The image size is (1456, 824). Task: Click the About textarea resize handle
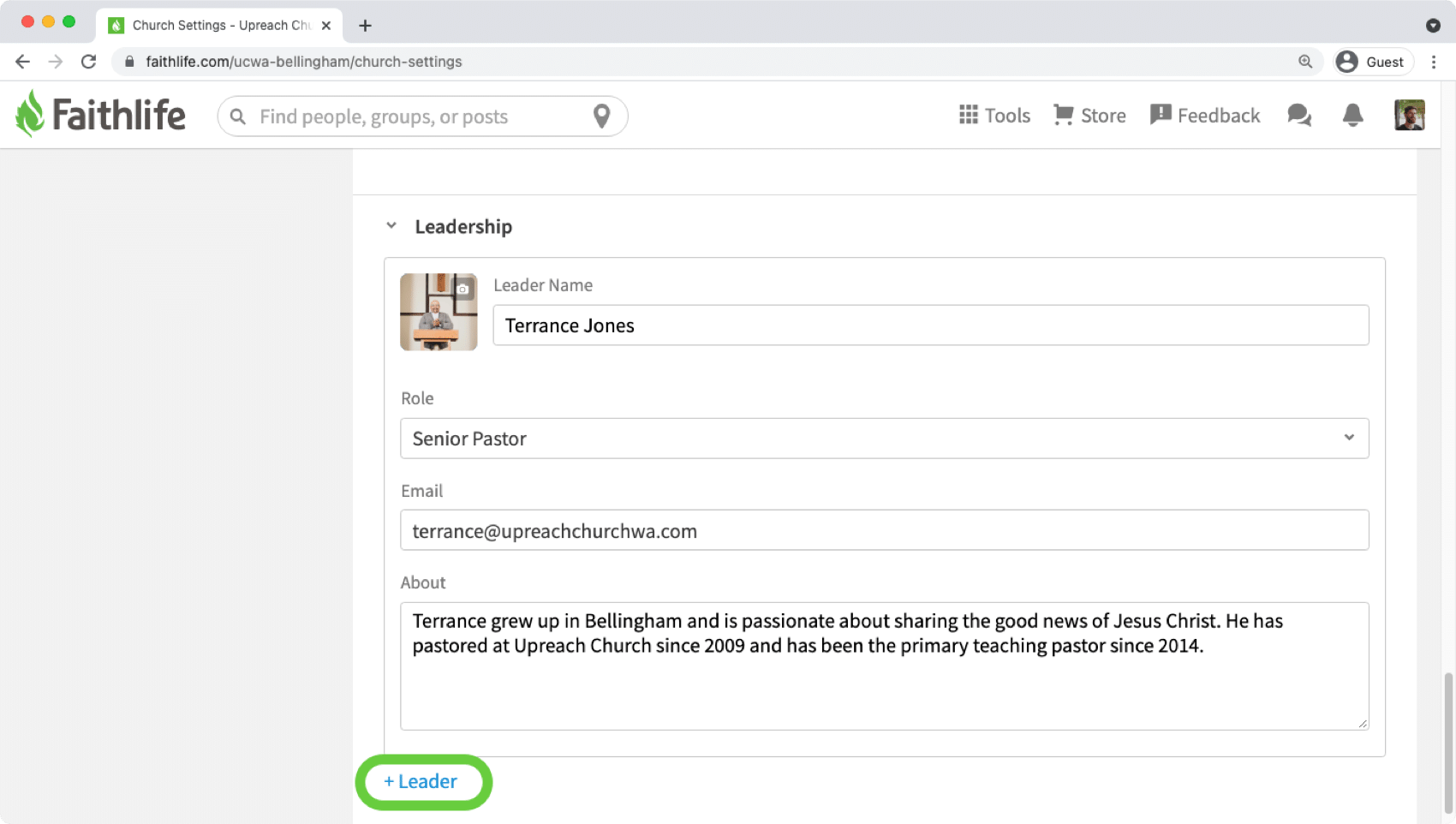(x=1362, y=724)
